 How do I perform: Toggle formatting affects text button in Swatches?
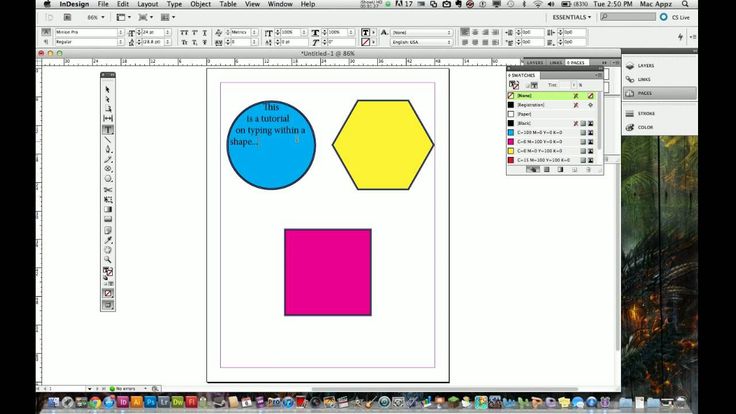pyautogui.click(x=534, y=85)
